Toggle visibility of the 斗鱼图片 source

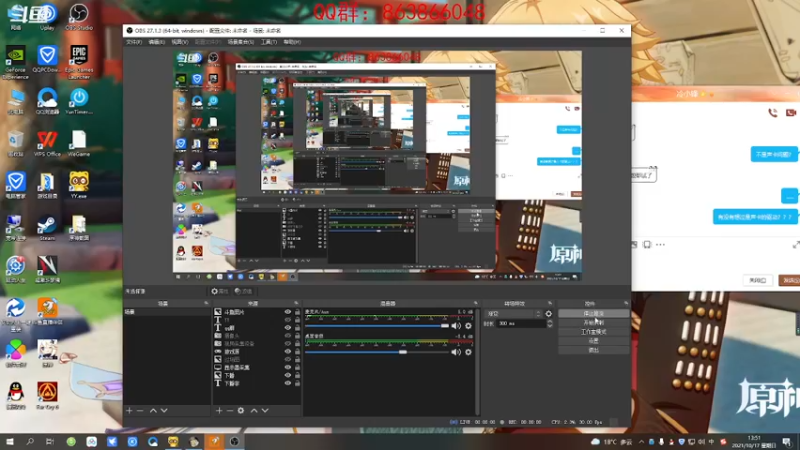[x=288, y=312]
